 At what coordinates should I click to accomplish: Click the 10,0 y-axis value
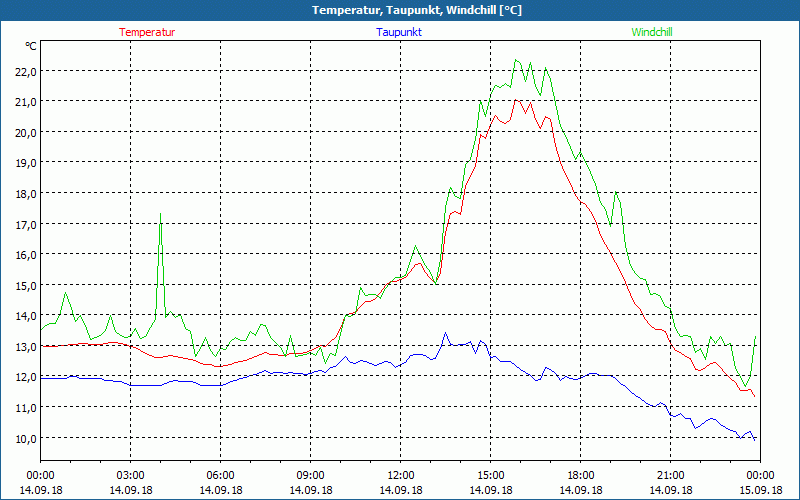tap(27, 438)
